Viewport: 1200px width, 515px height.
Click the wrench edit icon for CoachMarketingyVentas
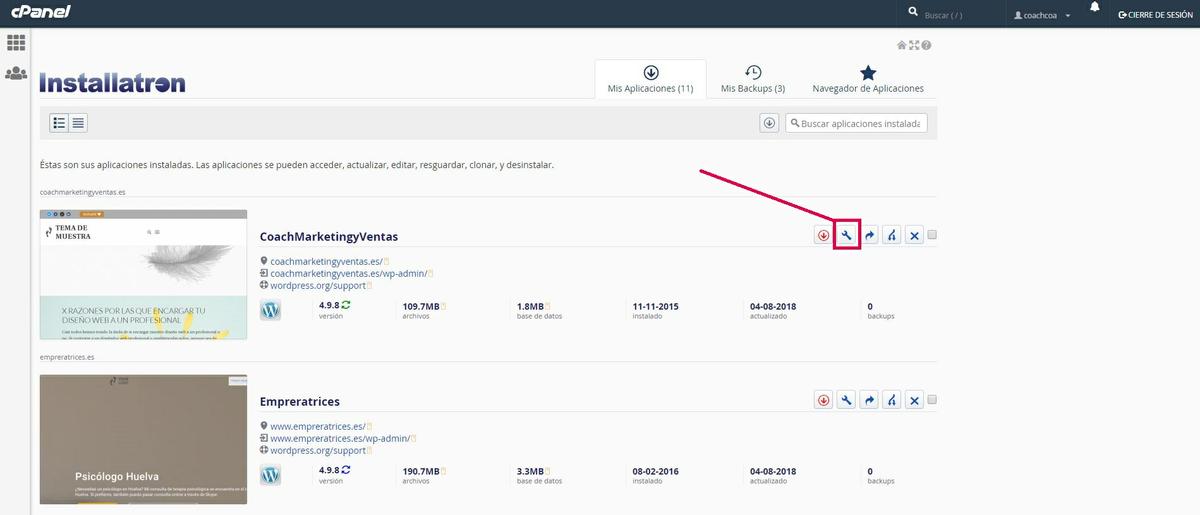point(846,235)
